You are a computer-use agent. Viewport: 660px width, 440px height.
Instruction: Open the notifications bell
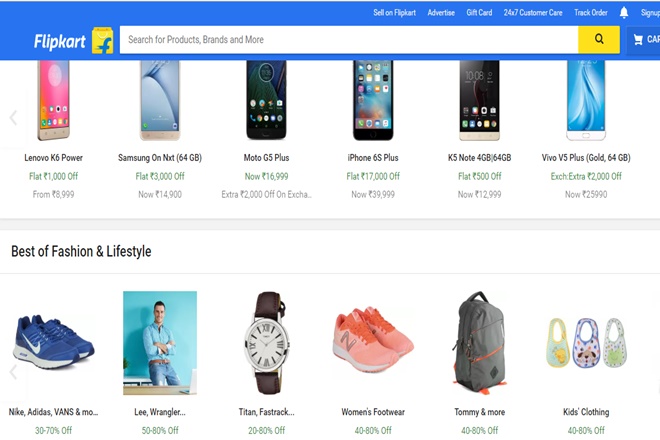[624, 12]
